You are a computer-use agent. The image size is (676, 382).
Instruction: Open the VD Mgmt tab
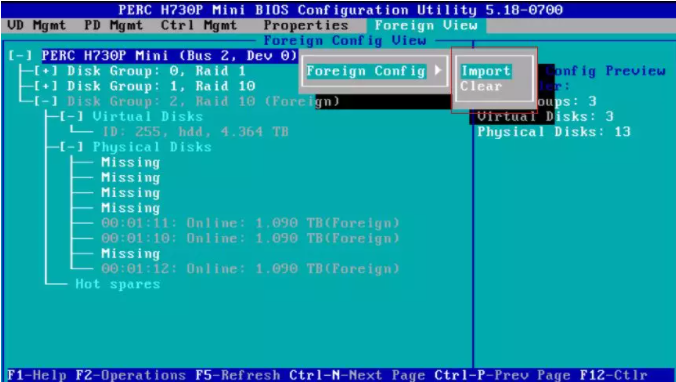37,25
